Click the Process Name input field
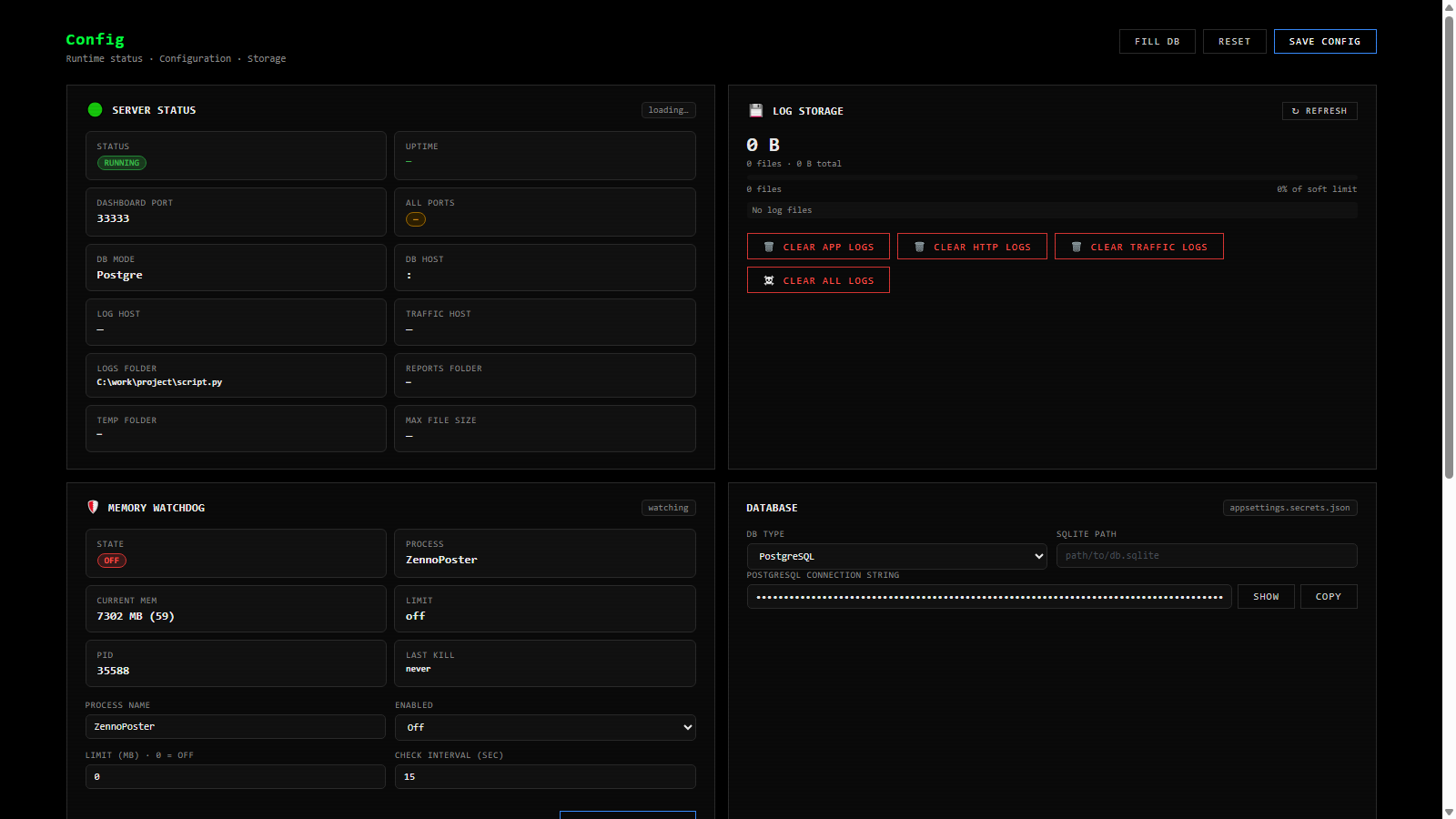Viewport: 1456px width, 819px height. tap(236, 726)
